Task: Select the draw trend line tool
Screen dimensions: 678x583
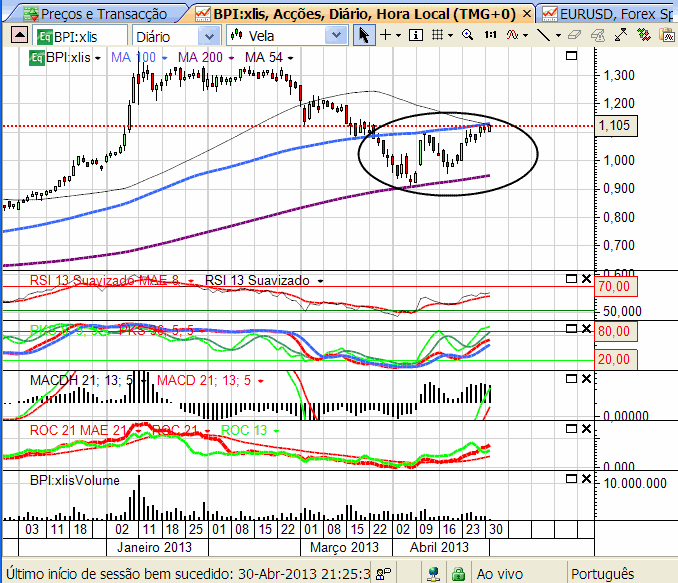Action: point(544,35)
